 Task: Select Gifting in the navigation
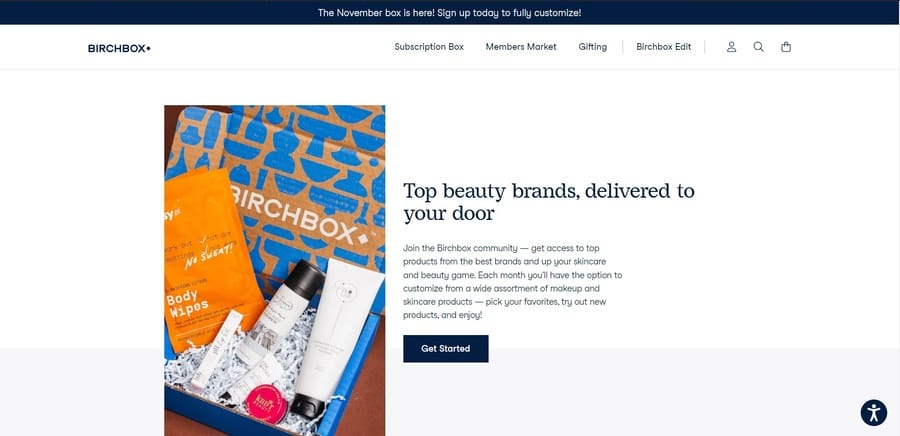[592, 47]
